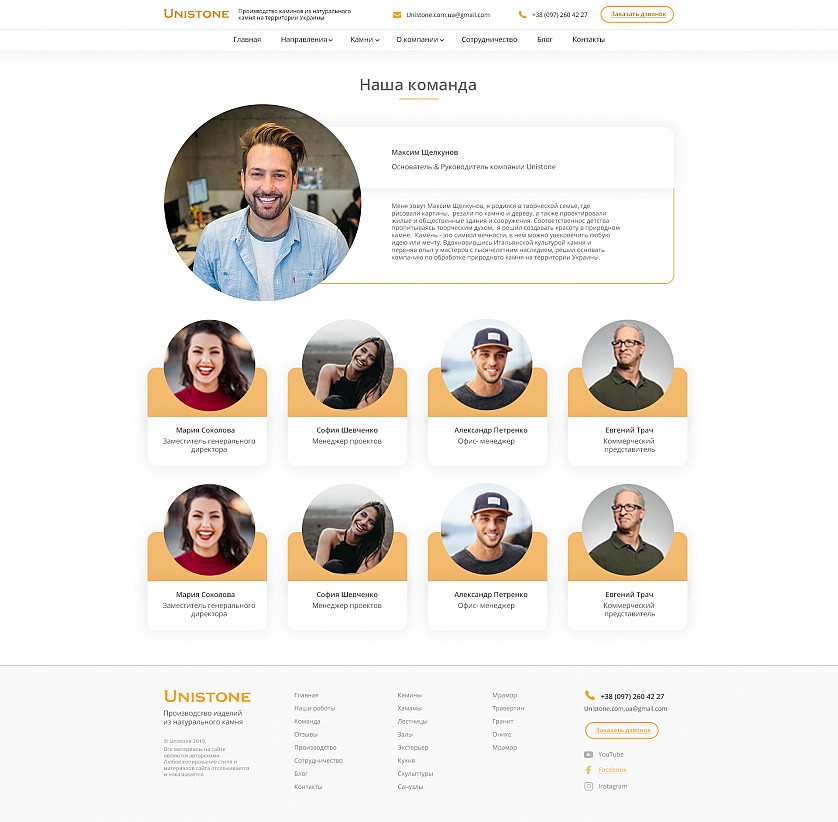Expand the Направления dropdown in the navigation
Screen dimensions: 838x822
(x=306, y=40)
